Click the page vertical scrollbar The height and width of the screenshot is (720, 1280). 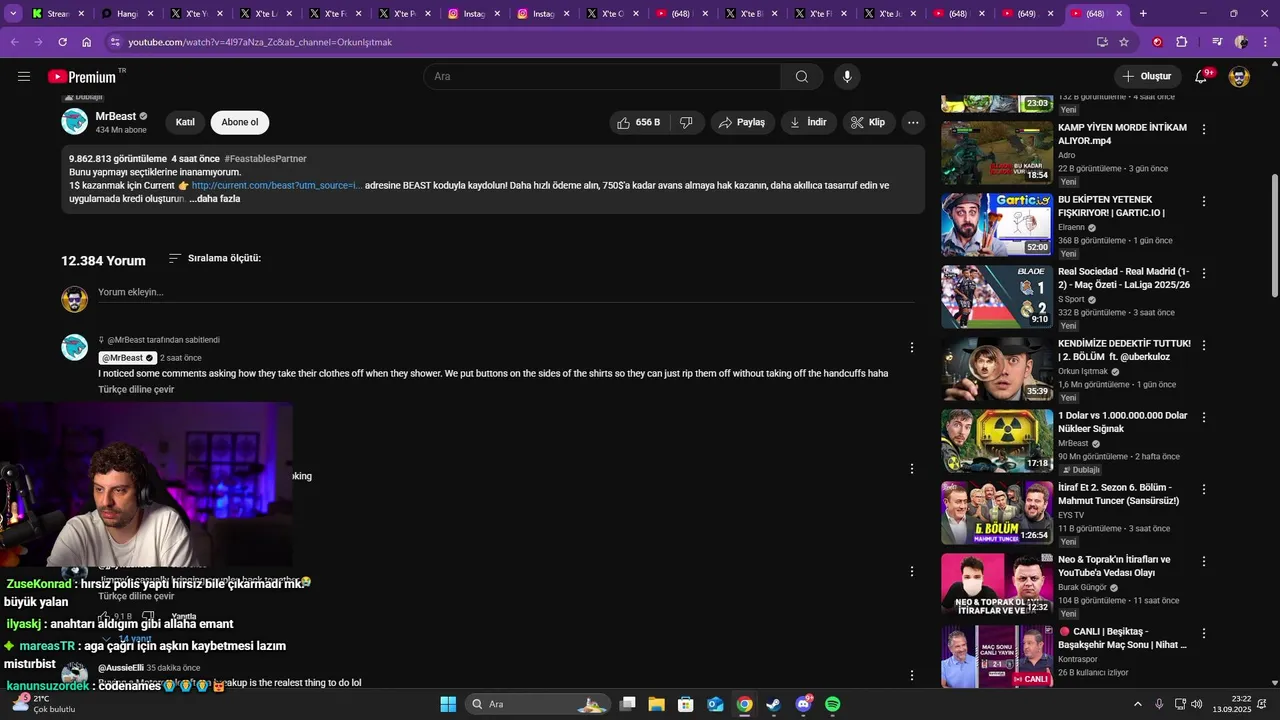1274,235
